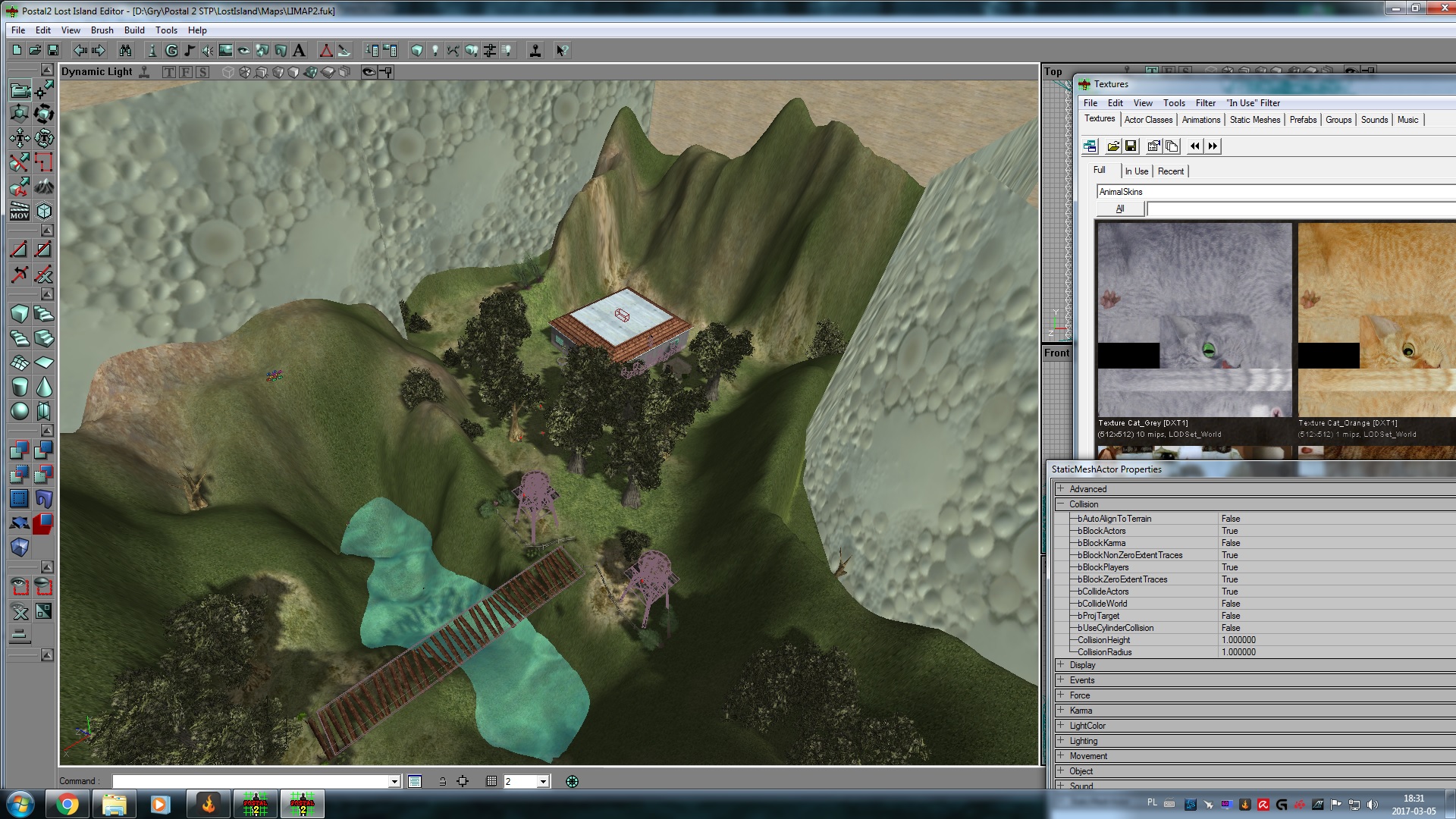The width and height of the screenshot is (1456, 819).
Task: Toggle realtime preview joystick in viewport bar
Action: 144,72
